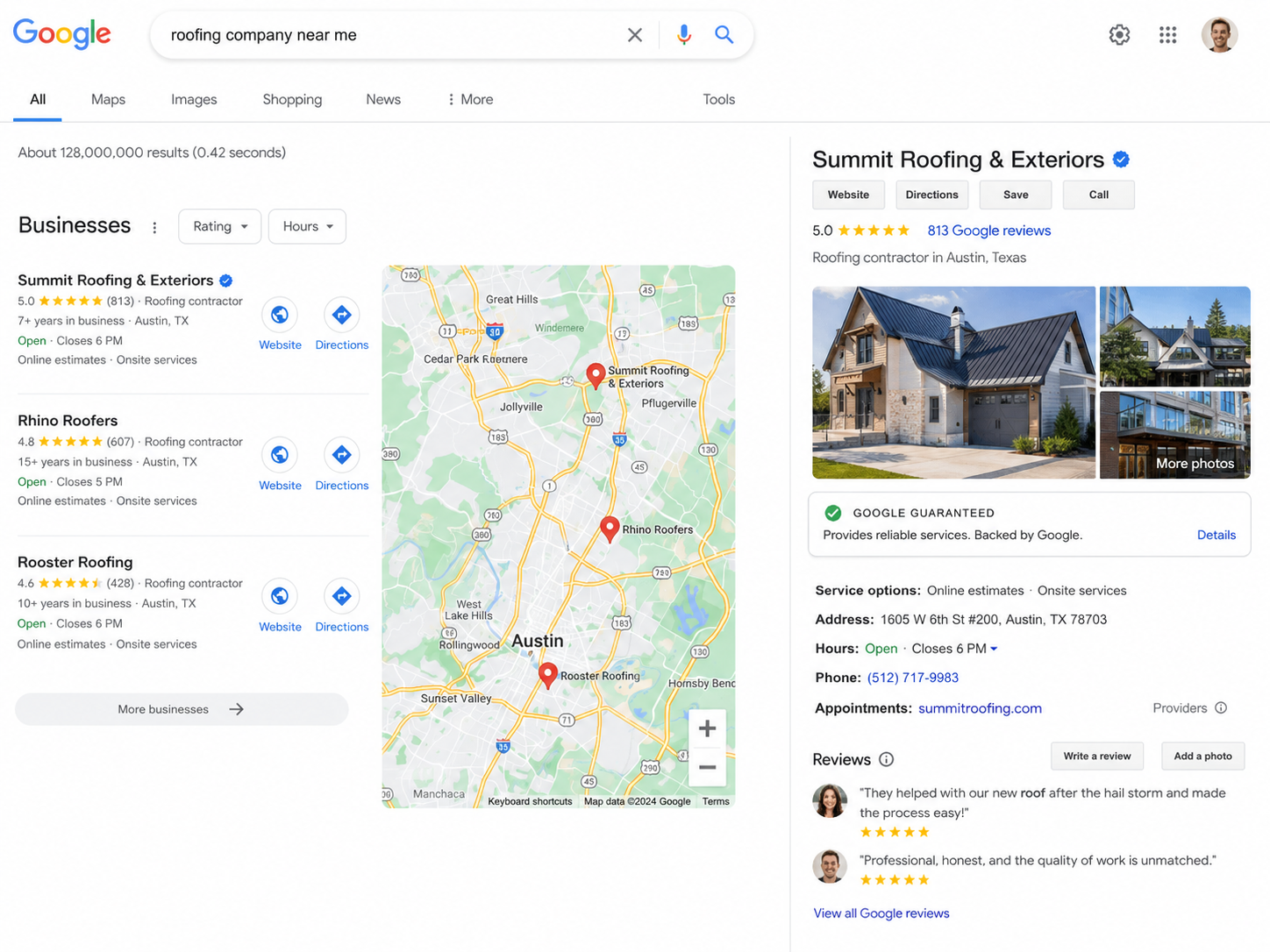This screenshot has height=952, width=1270.
Task: Click View all Google reviews link
Action: (x=881, y=913)
